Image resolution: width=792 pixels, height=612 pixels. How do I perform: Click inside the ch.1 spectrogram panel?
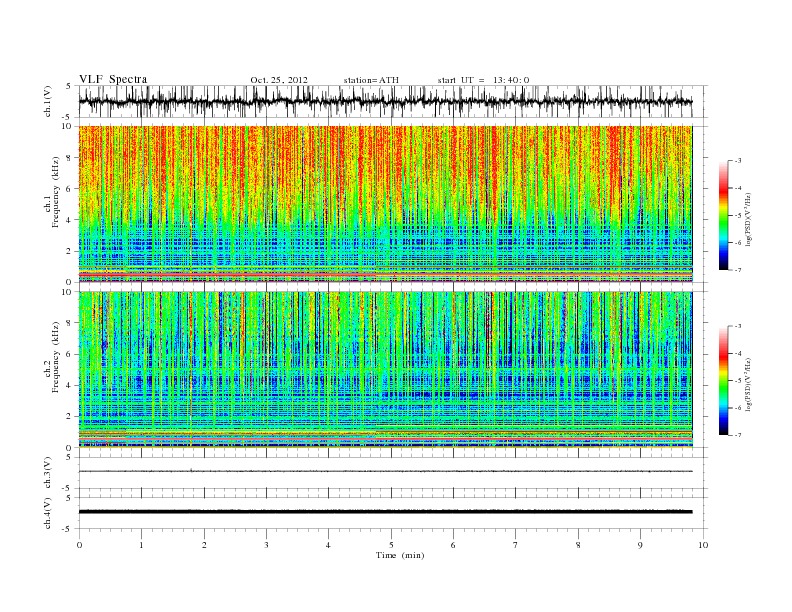coord(385,204)
